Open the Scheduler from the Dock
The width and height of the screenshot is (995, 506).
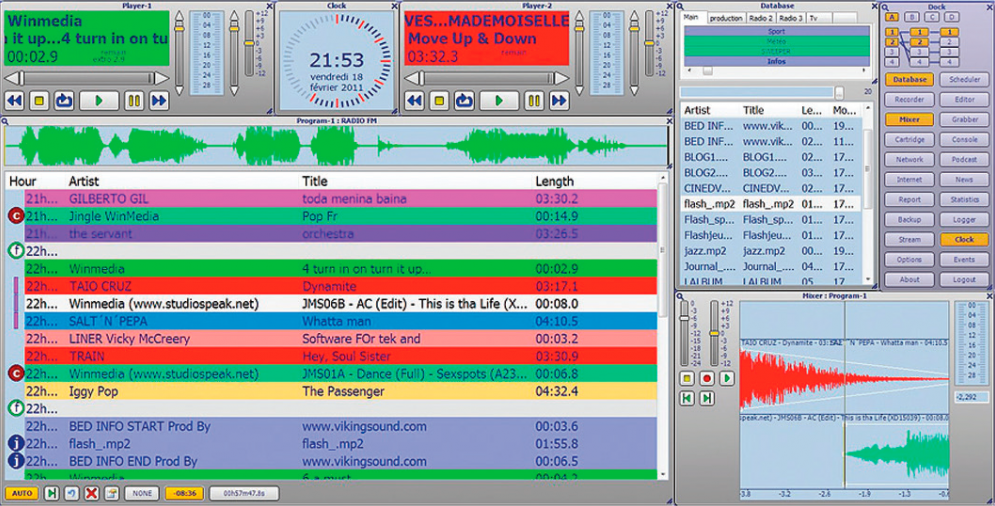coord(964,79)
